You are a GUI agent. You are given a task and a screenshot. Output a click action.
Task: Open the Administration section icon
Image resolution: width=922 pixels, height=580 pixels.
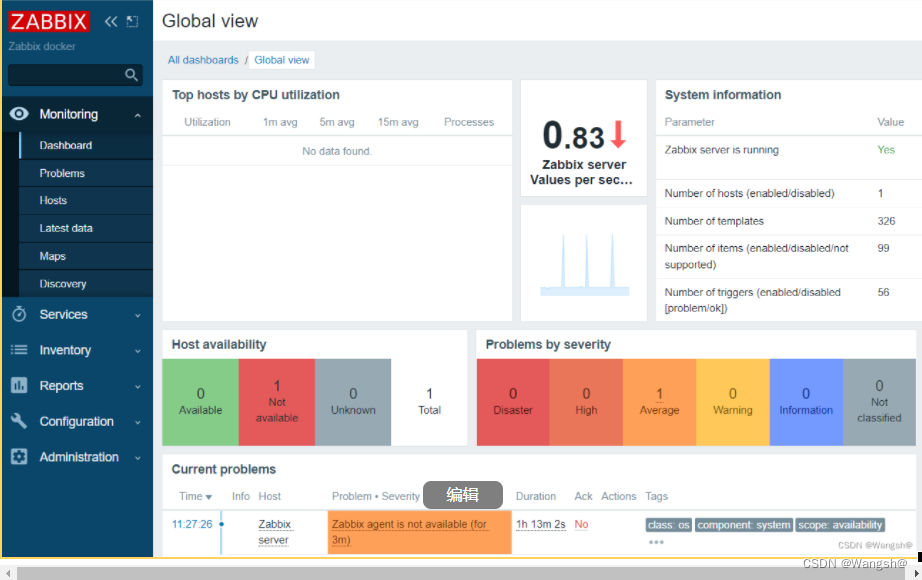tap(21, 457)
